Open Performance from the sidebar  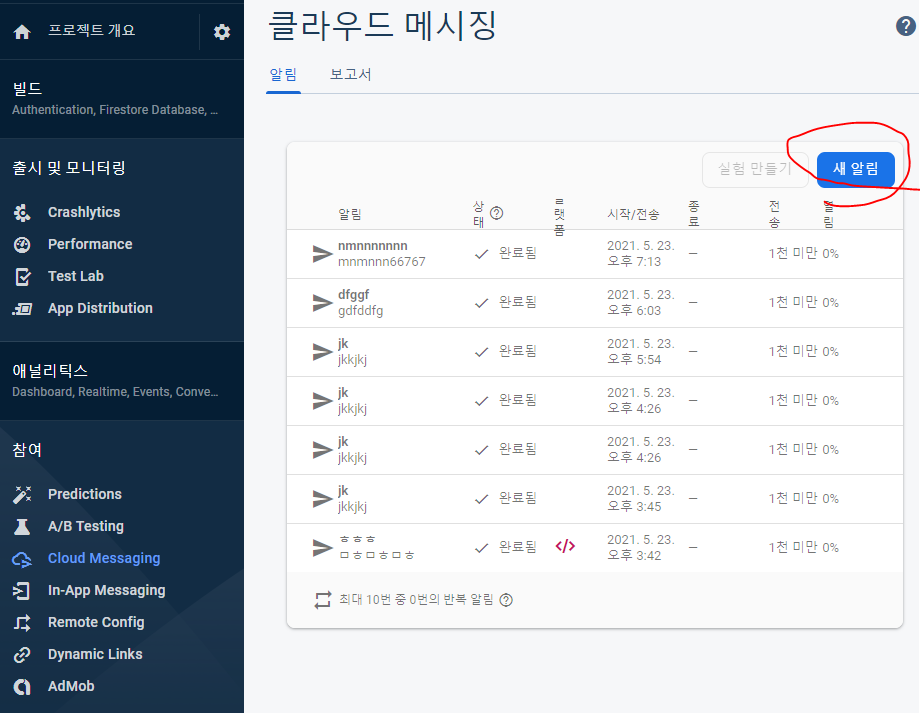(90, 245)
